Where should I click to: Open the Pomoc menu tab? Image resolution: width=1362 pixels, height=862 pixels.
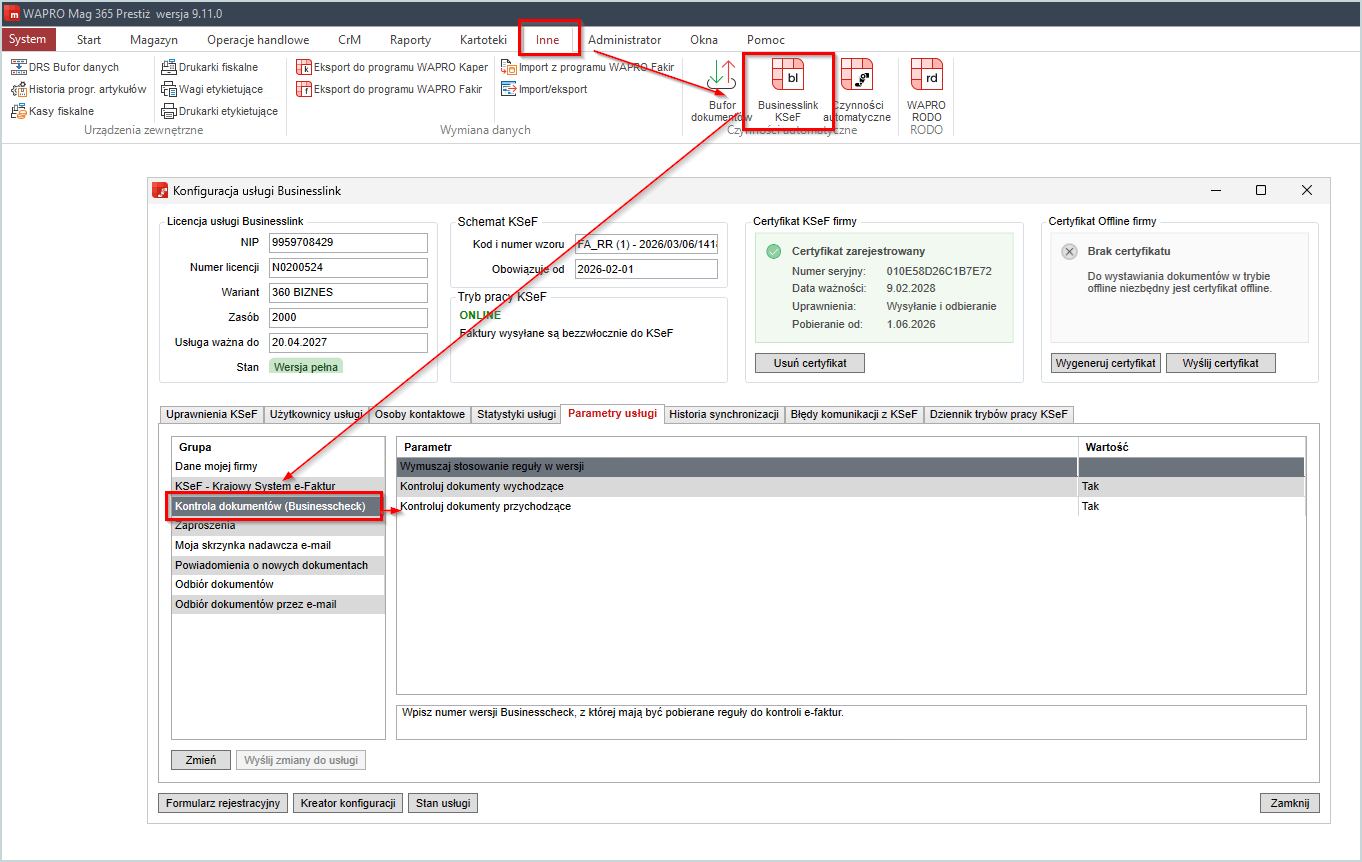[x=765, y=40]
